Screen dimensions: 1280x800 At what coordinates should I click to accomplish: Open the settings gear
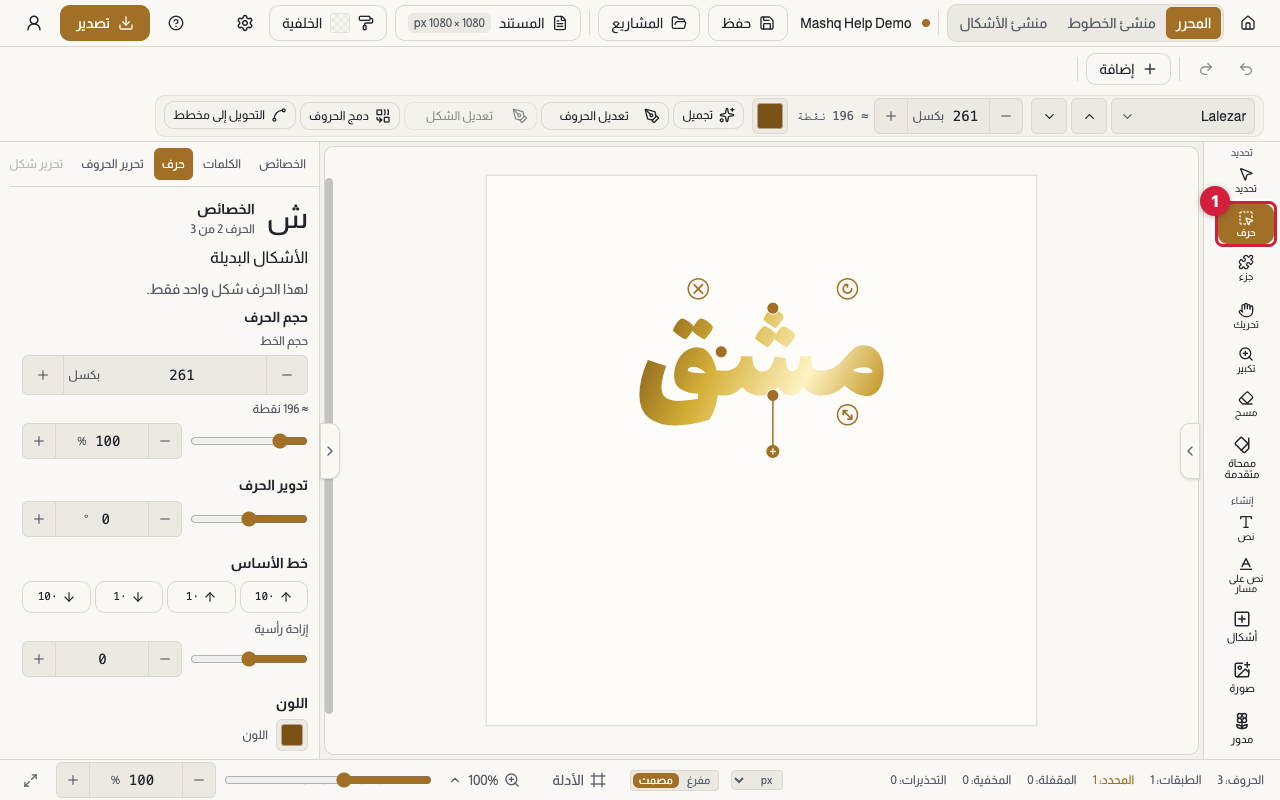[x=245, y=23]
